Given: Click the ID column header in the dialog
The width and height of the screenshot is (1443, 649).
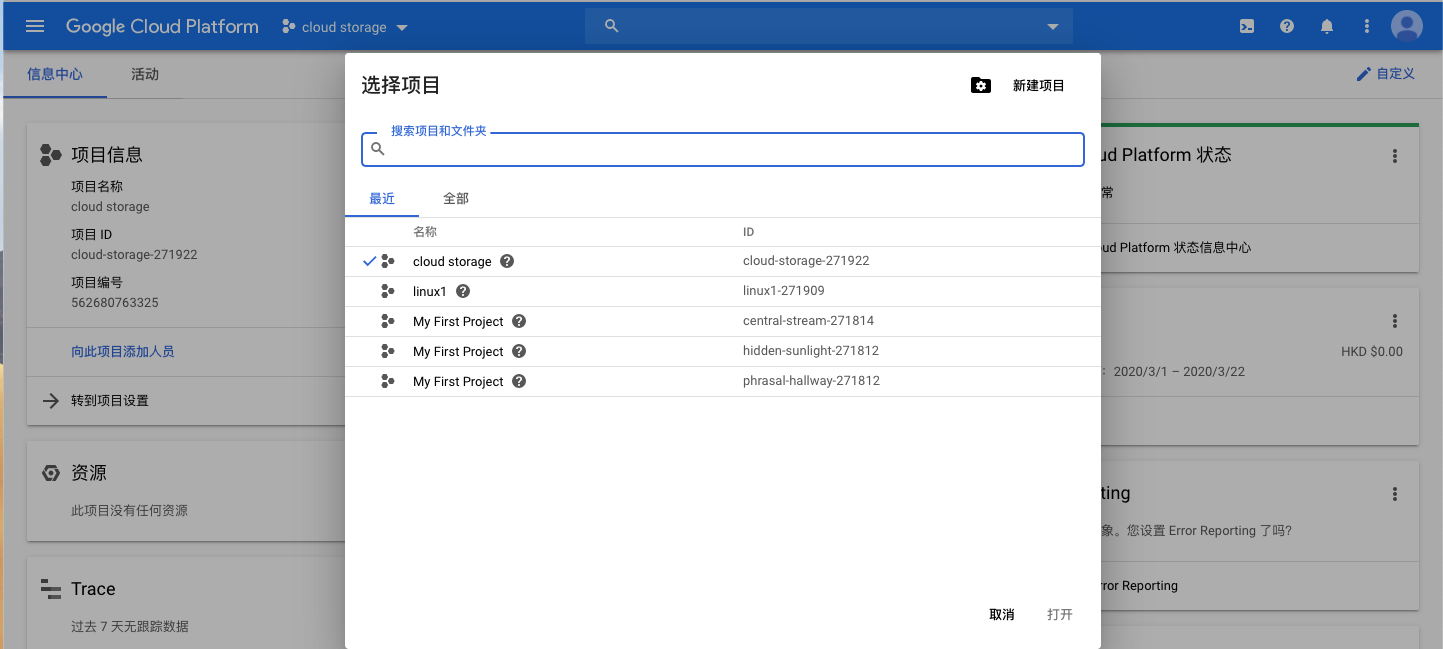Looking at the screenshot, I should pos(748,232).
